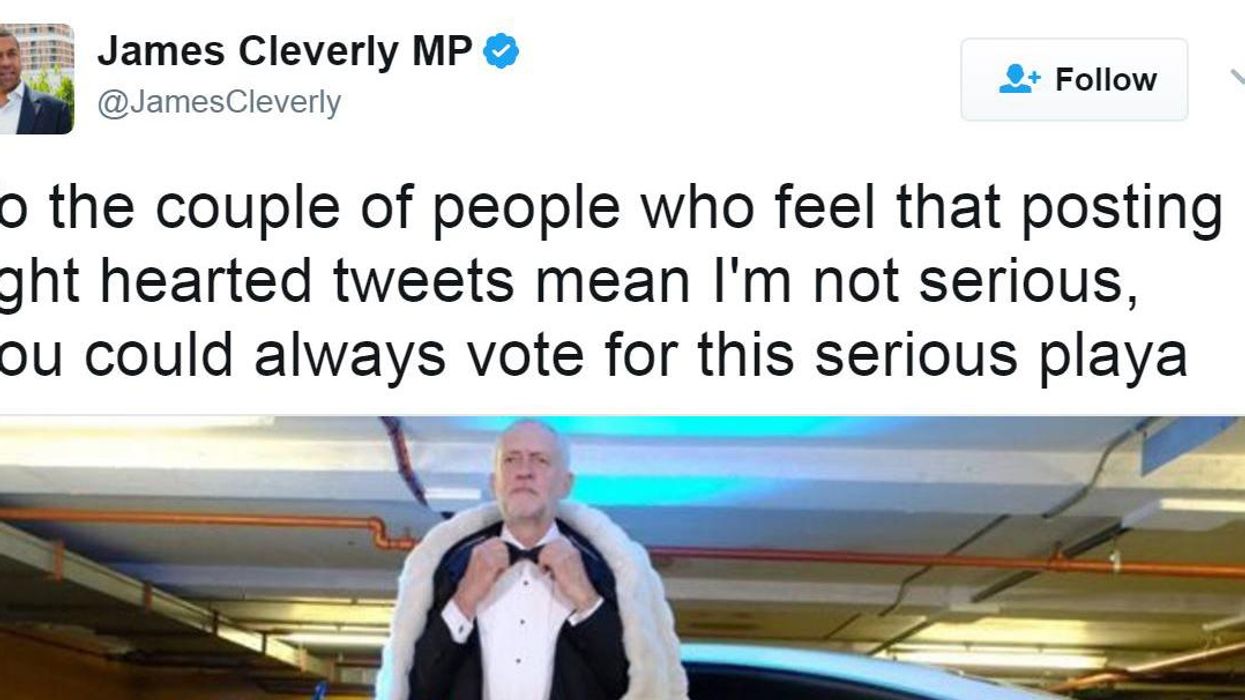Expand the tweet options chevron
Image resolution: width=1245 pixels, height=700 pixels.
(x=1236, y=78)
